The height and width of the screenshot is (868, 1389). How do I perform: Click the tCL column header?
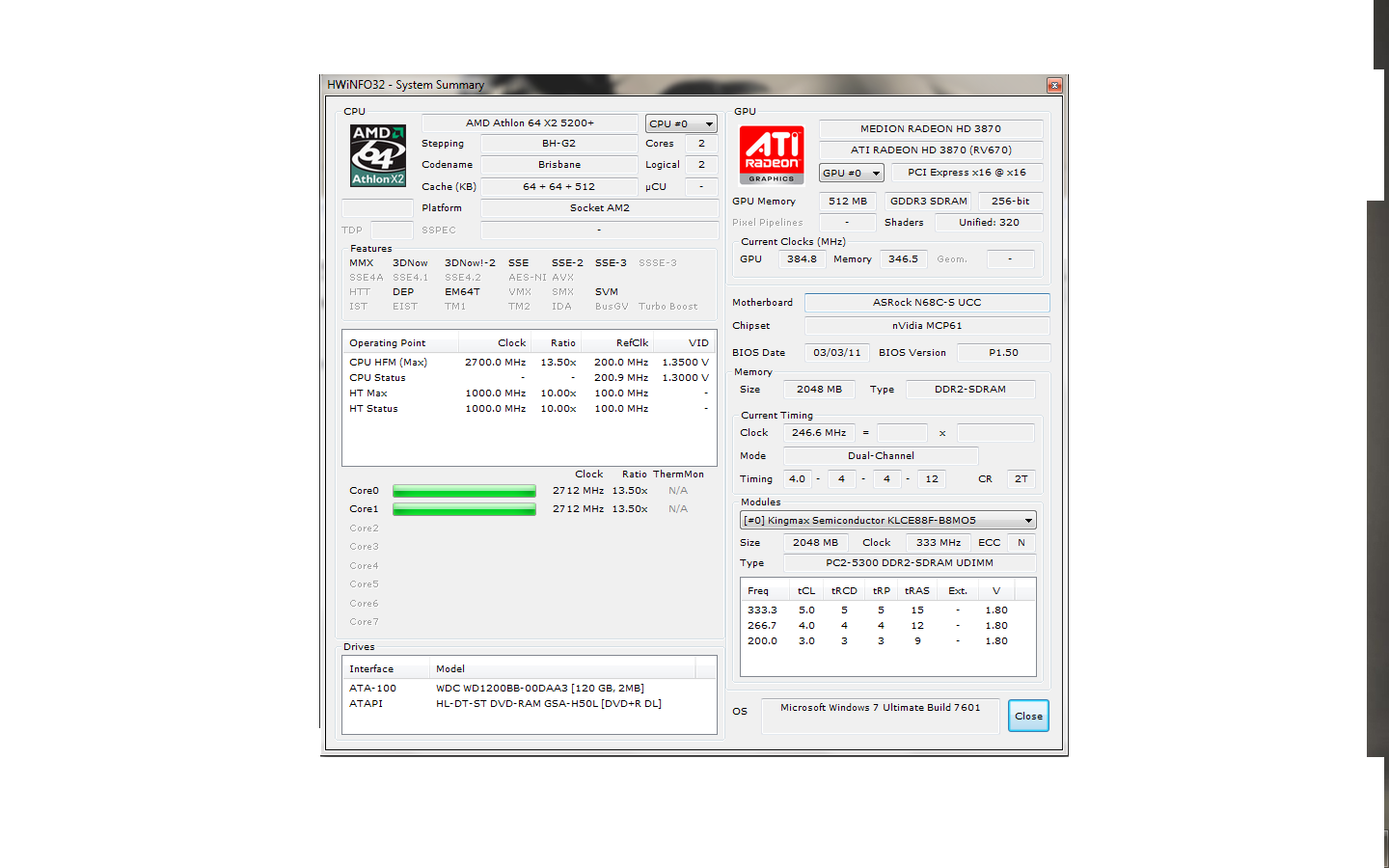806,591
